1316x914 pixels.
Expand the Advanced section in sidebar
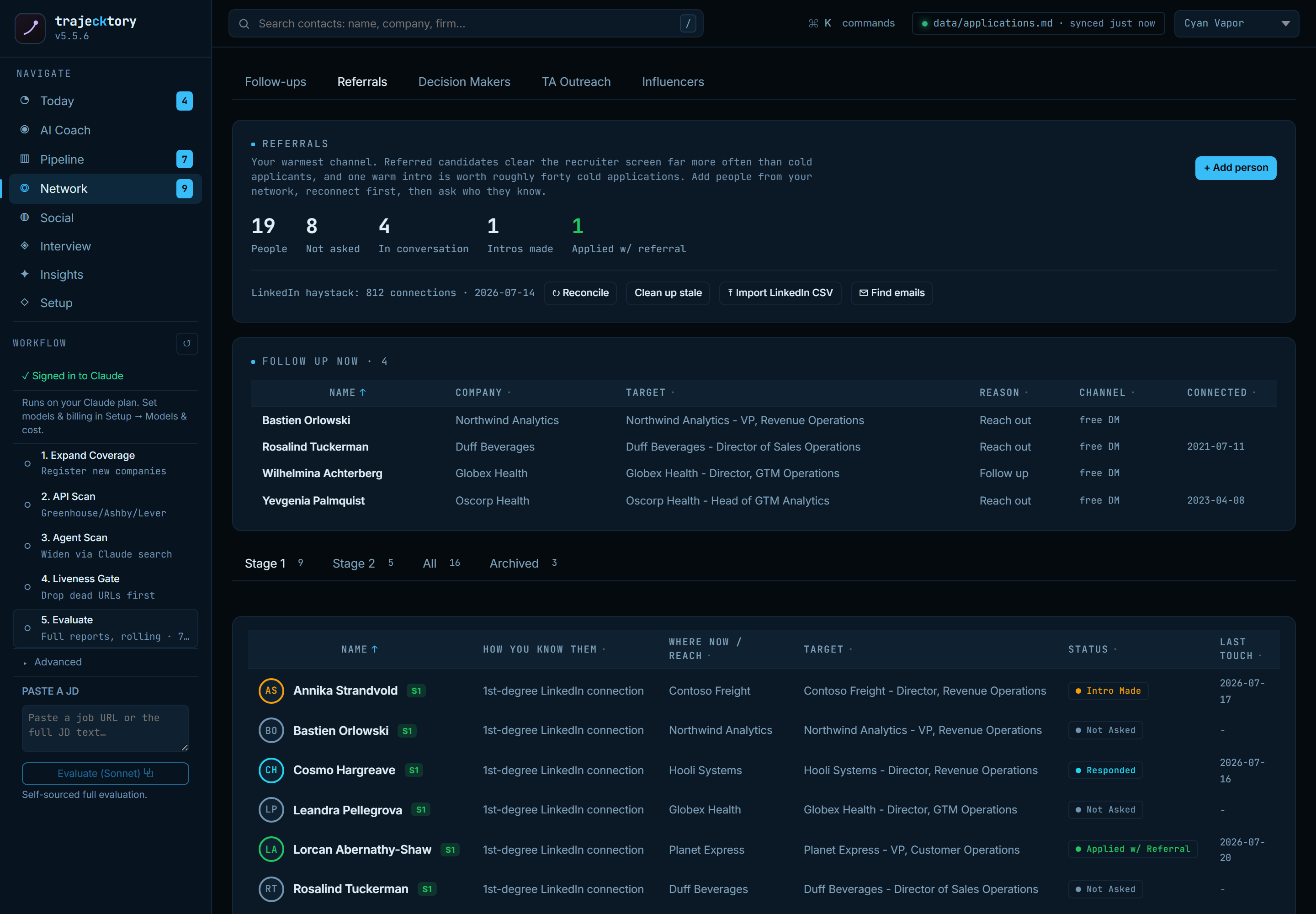(53, 662)
